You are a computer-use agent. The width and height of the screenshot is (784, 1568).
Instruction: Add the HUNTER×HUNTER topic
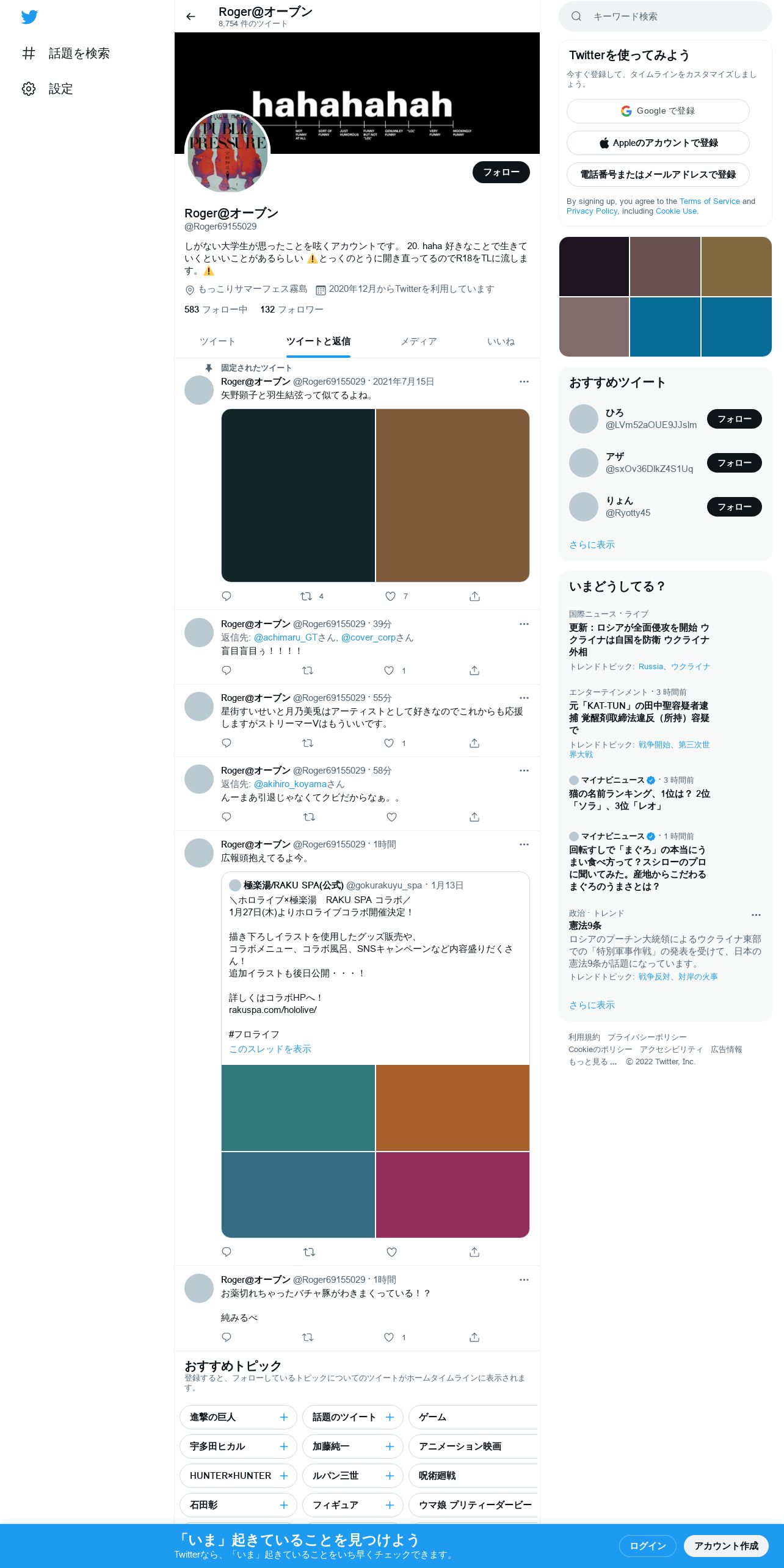(x=284, y=1476)
